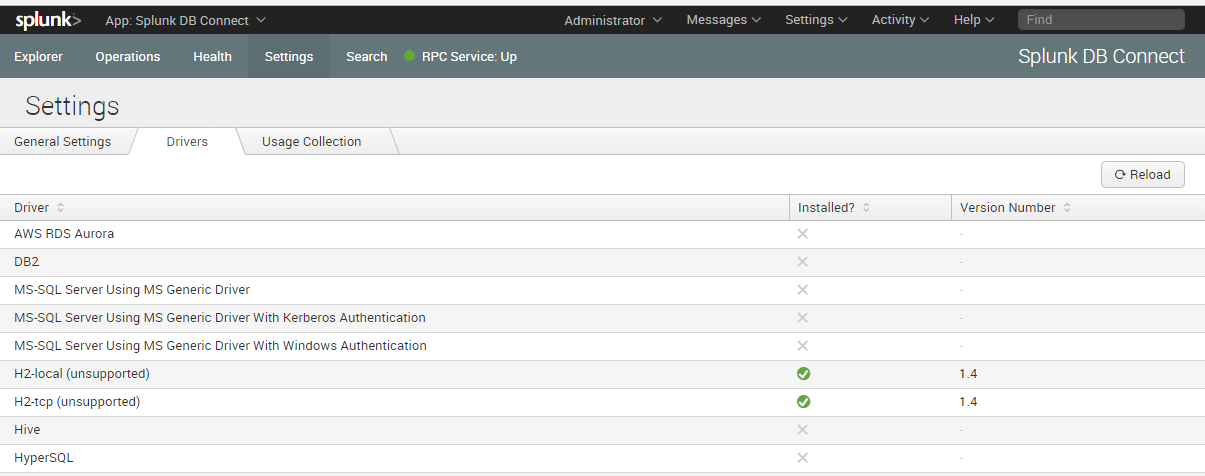Go to the Search tab
This screenshot has width=1205, height=476.
[x=366, y=57]
